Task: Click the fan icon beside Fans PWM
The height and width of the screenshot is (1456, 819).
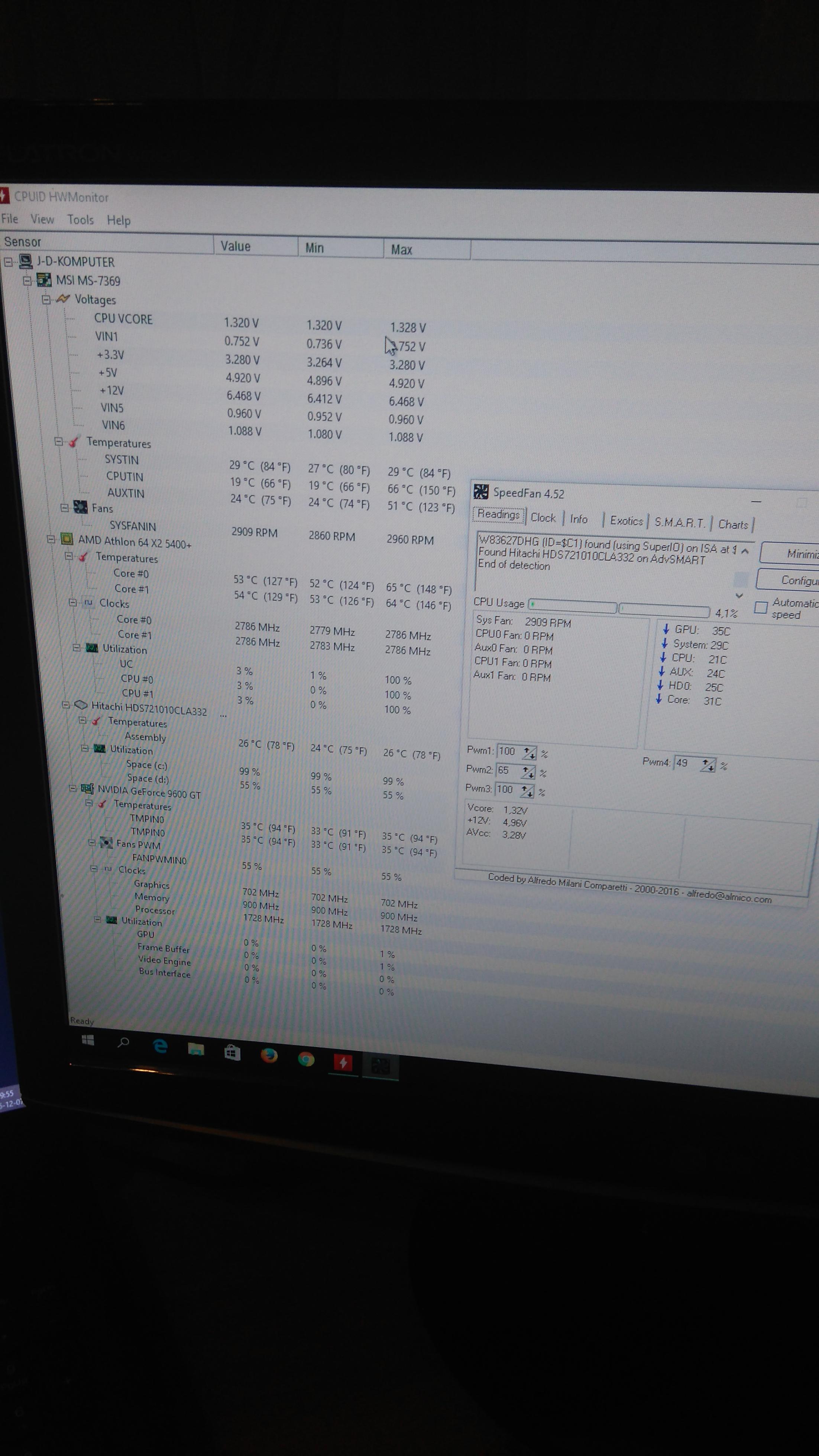Action: pos(106,842)
